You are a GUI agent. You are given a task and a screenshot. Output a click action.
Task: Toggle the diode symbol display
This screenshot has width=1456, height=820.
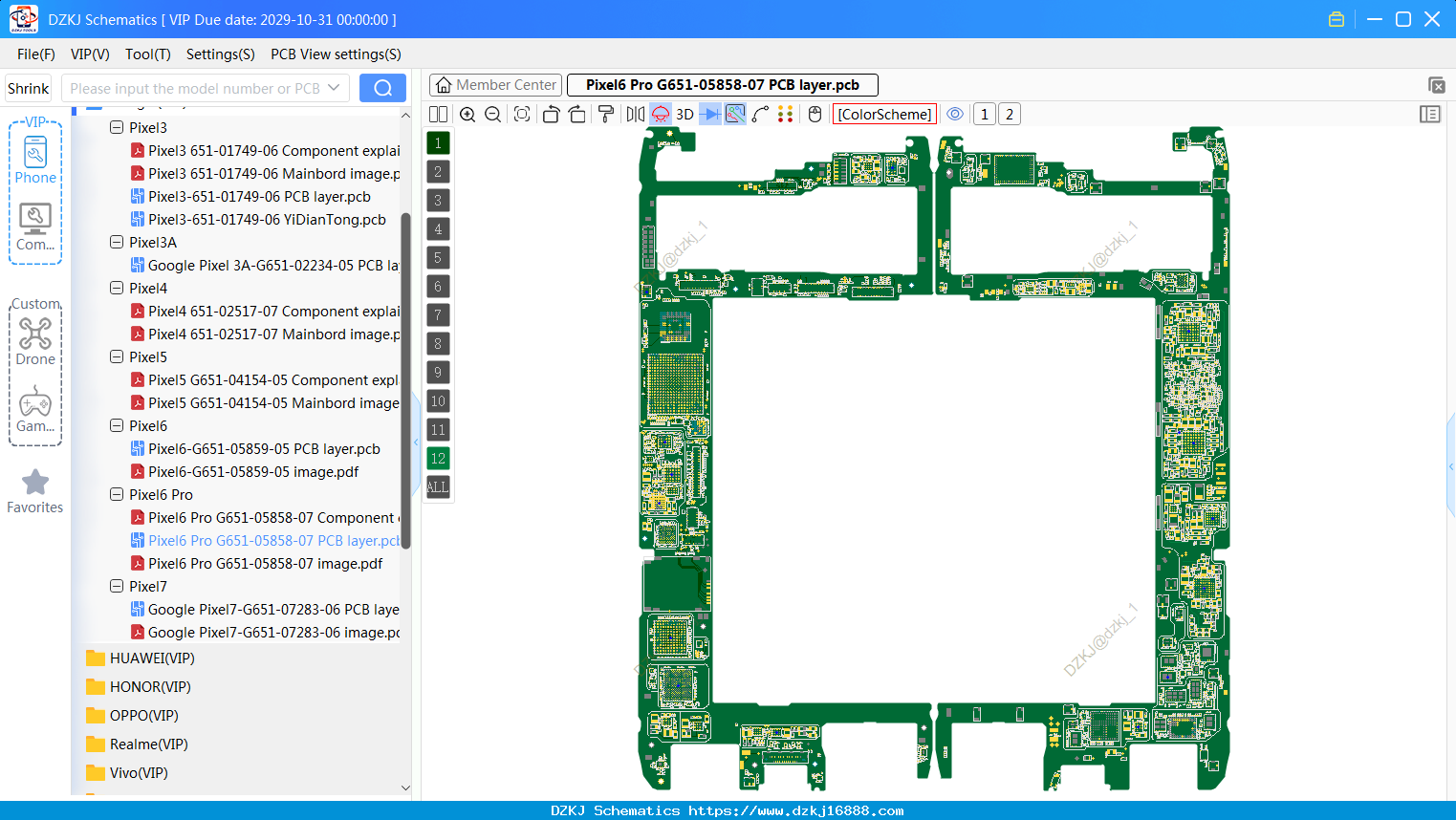point(710,114)
